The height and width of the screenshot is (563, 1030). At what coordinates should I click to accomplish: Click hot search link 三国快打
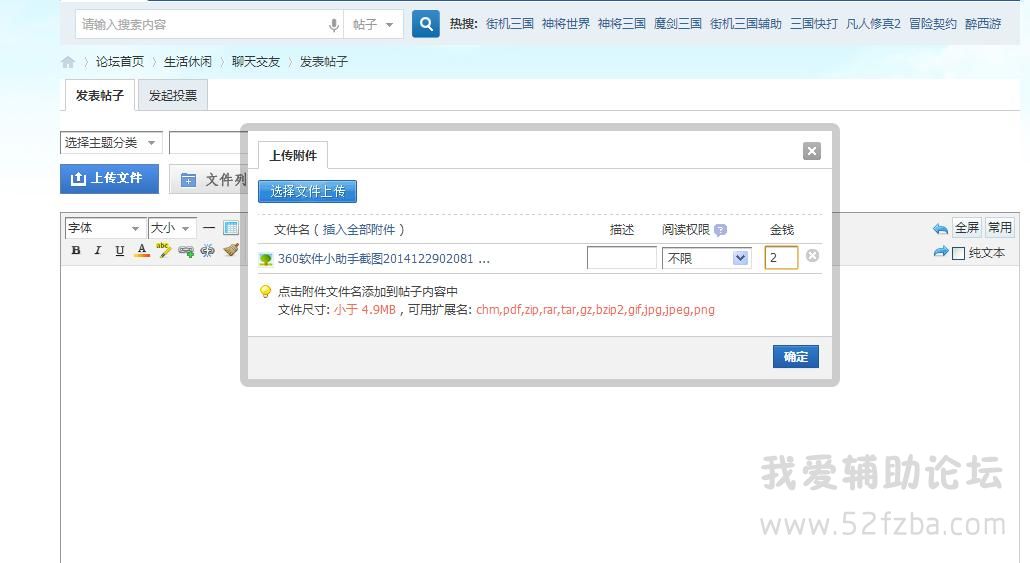[x=814, y=24]
